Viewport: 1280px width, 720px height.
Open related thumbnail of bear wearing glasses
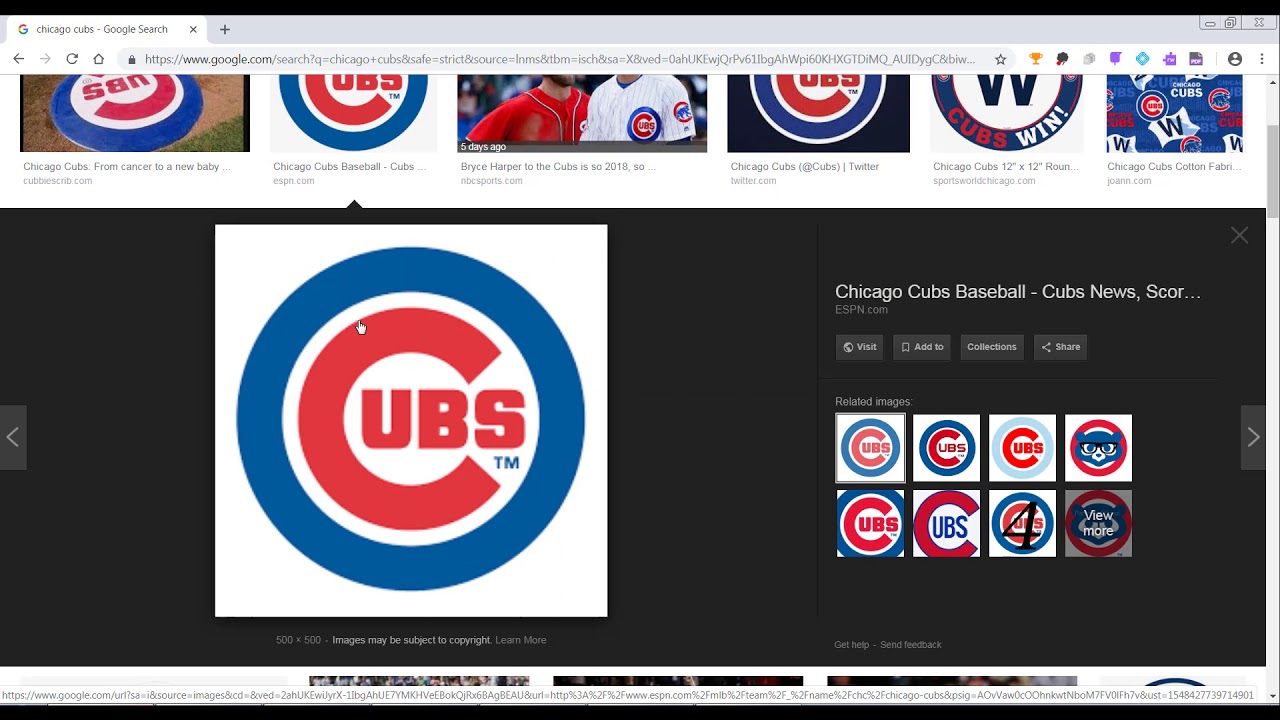(x=1099, y=448)
